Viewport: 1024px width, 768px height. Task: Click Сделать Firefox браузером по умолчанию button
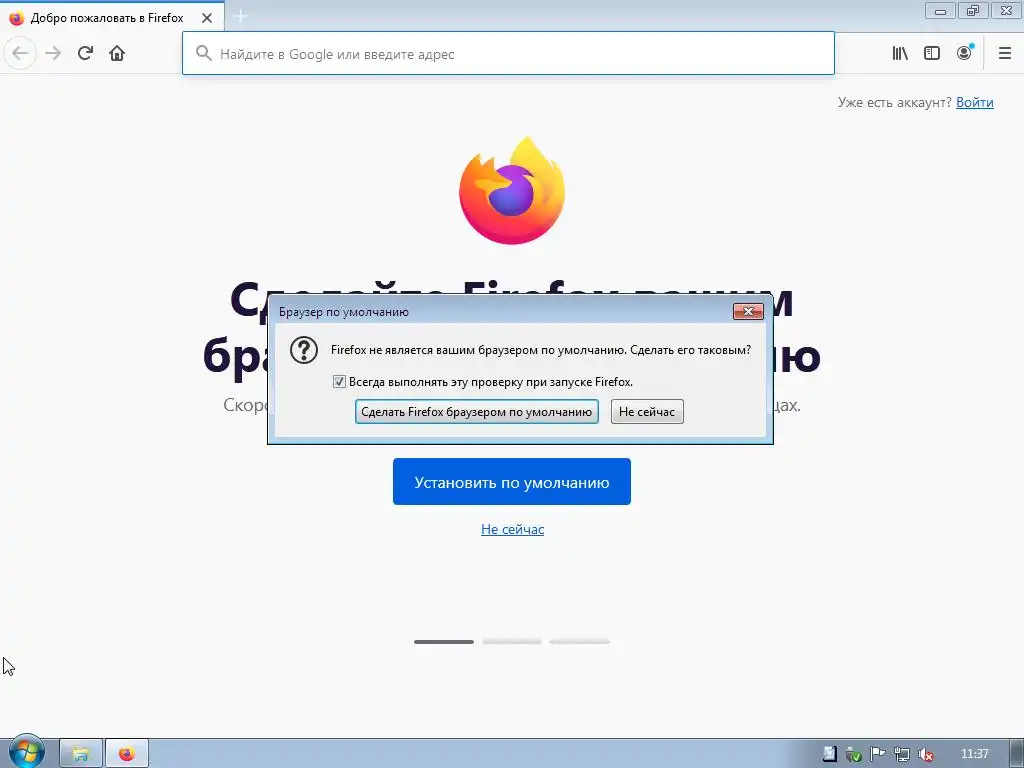(477, 411)
